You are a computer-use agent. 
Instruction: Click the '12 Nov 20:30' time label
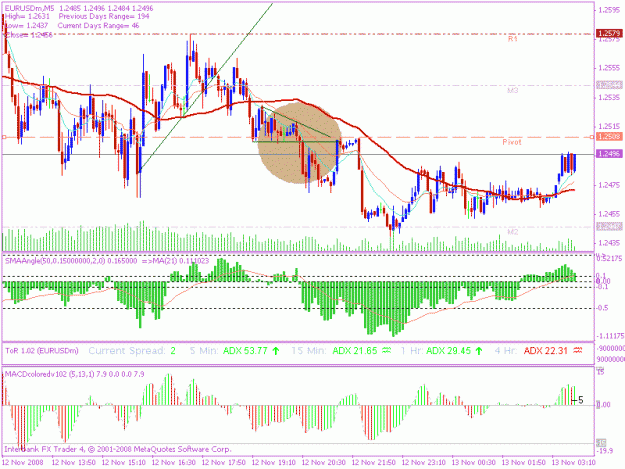tap(323, 463)
